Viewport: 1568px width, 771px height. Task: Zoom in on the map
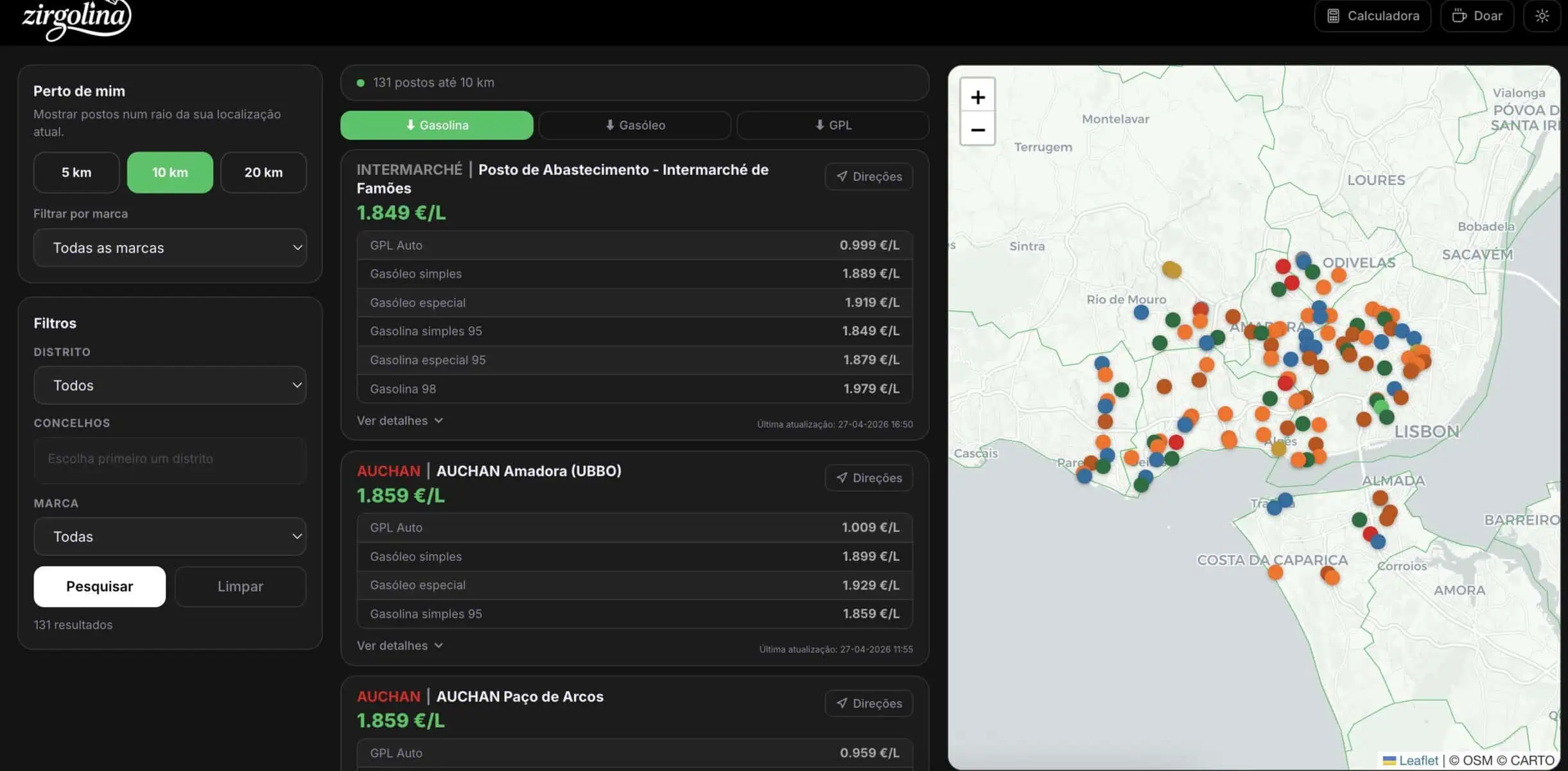point(977,97)
